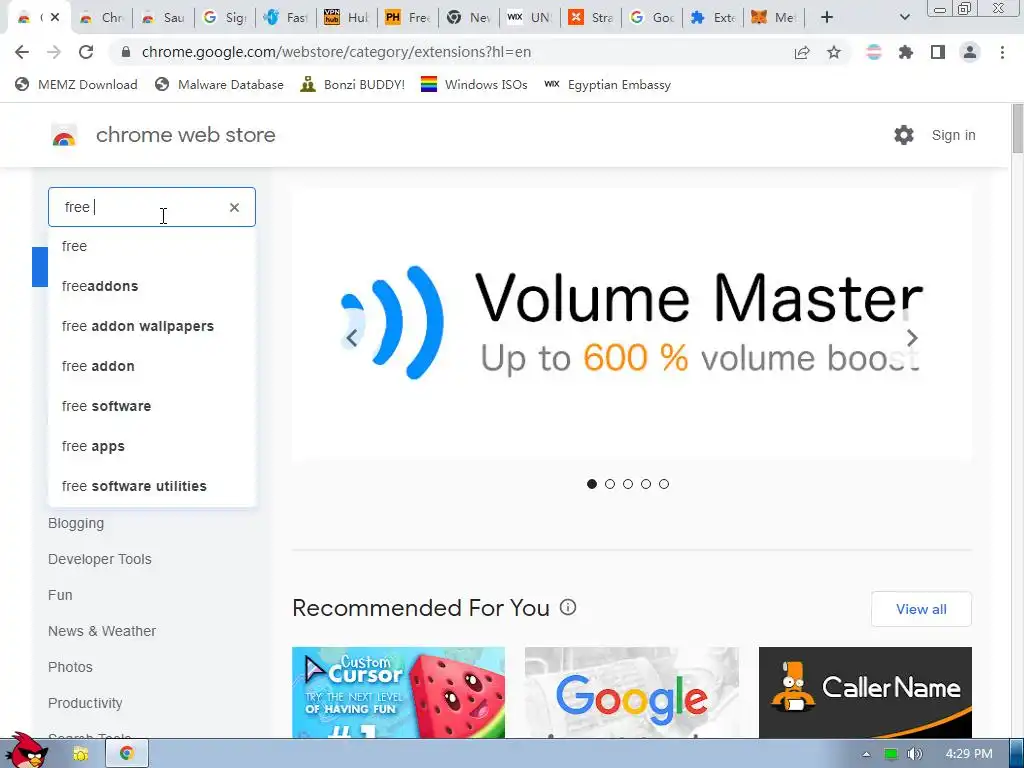
Task: Show previous carousel slide arrow
Action: point(351,338)
